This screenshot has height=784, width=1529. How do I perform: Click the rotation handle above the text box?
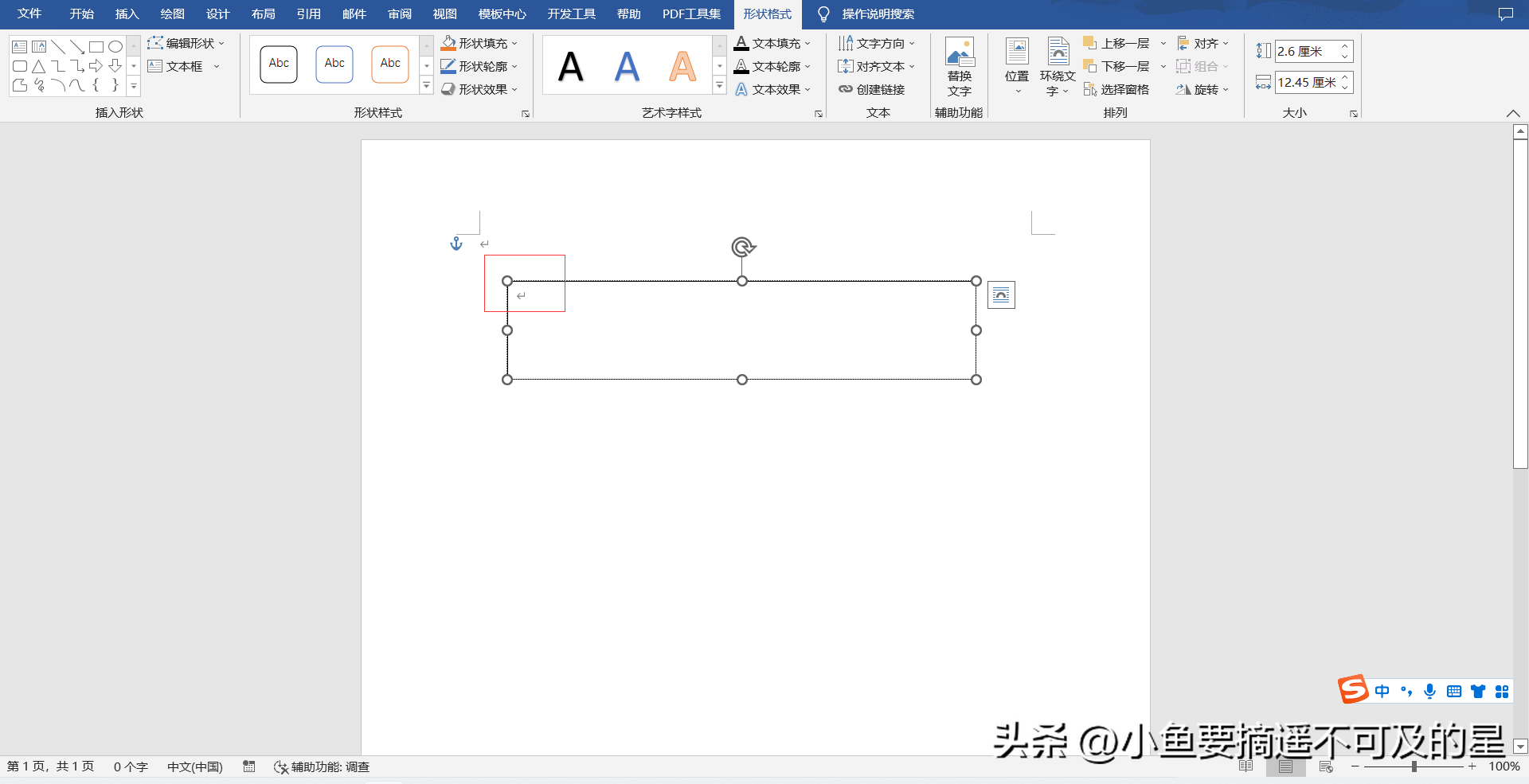743,247
